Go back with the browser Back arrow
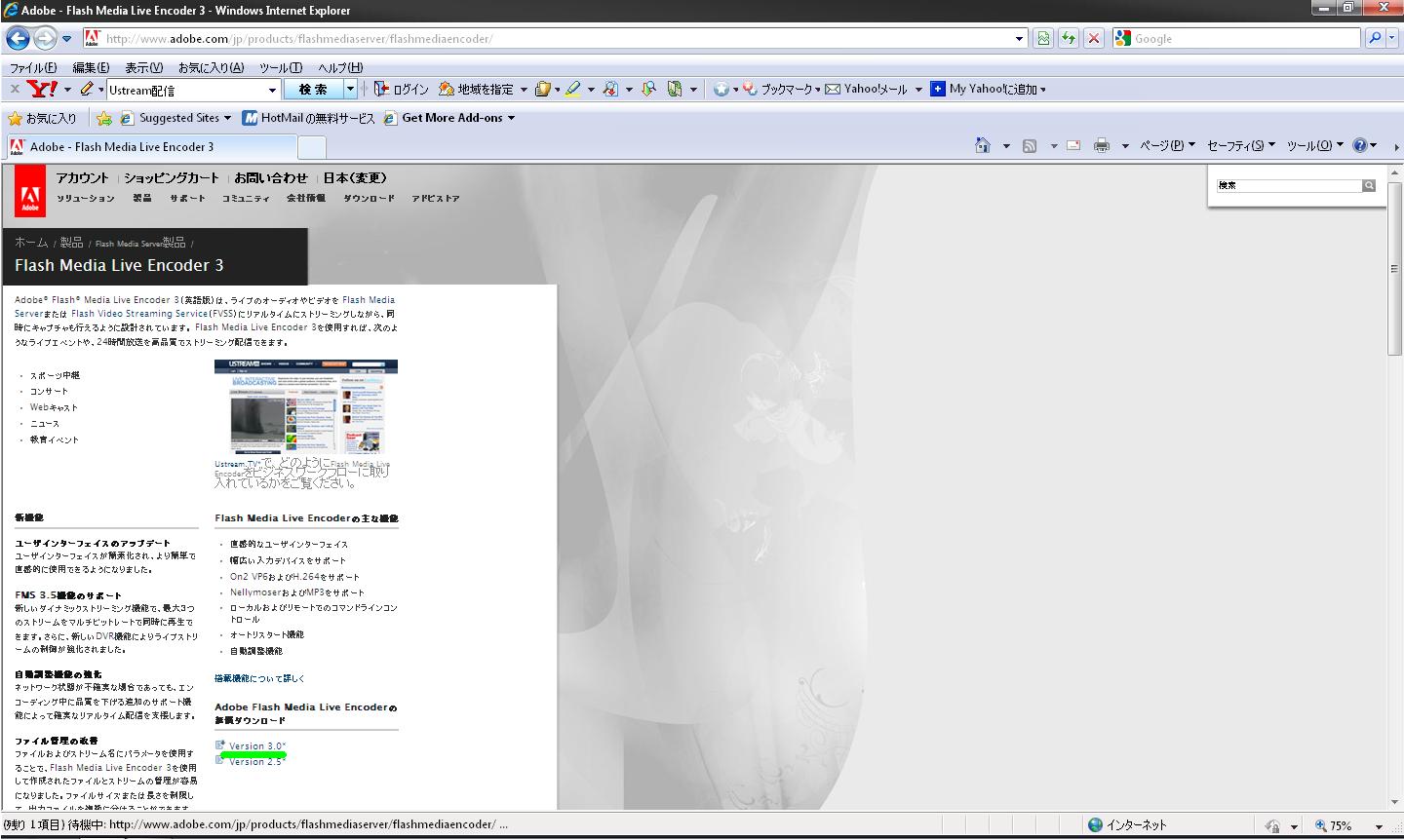This screenshot has width=1404, height=840. 18,38
